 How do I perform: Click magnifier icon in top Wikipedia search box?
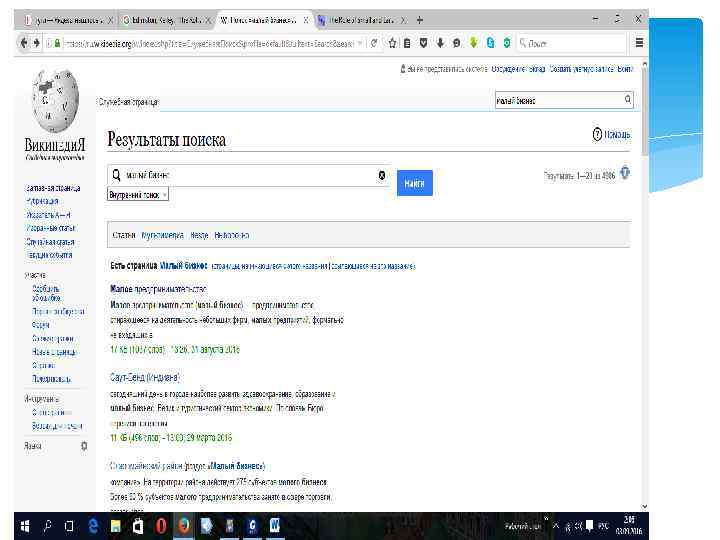(627, 100)
